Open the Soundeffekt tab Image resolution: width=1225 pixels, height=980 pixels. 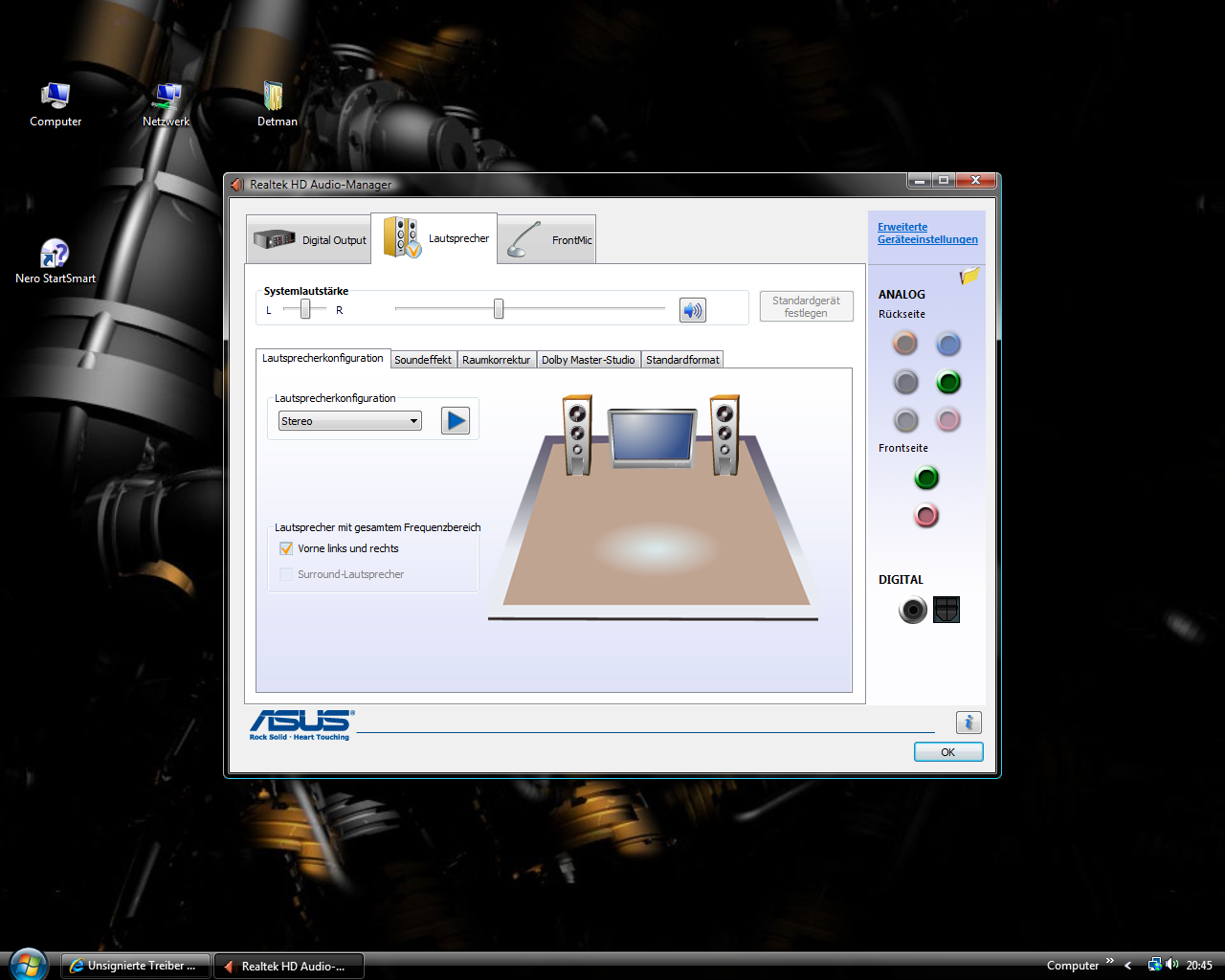coord(423,360)
